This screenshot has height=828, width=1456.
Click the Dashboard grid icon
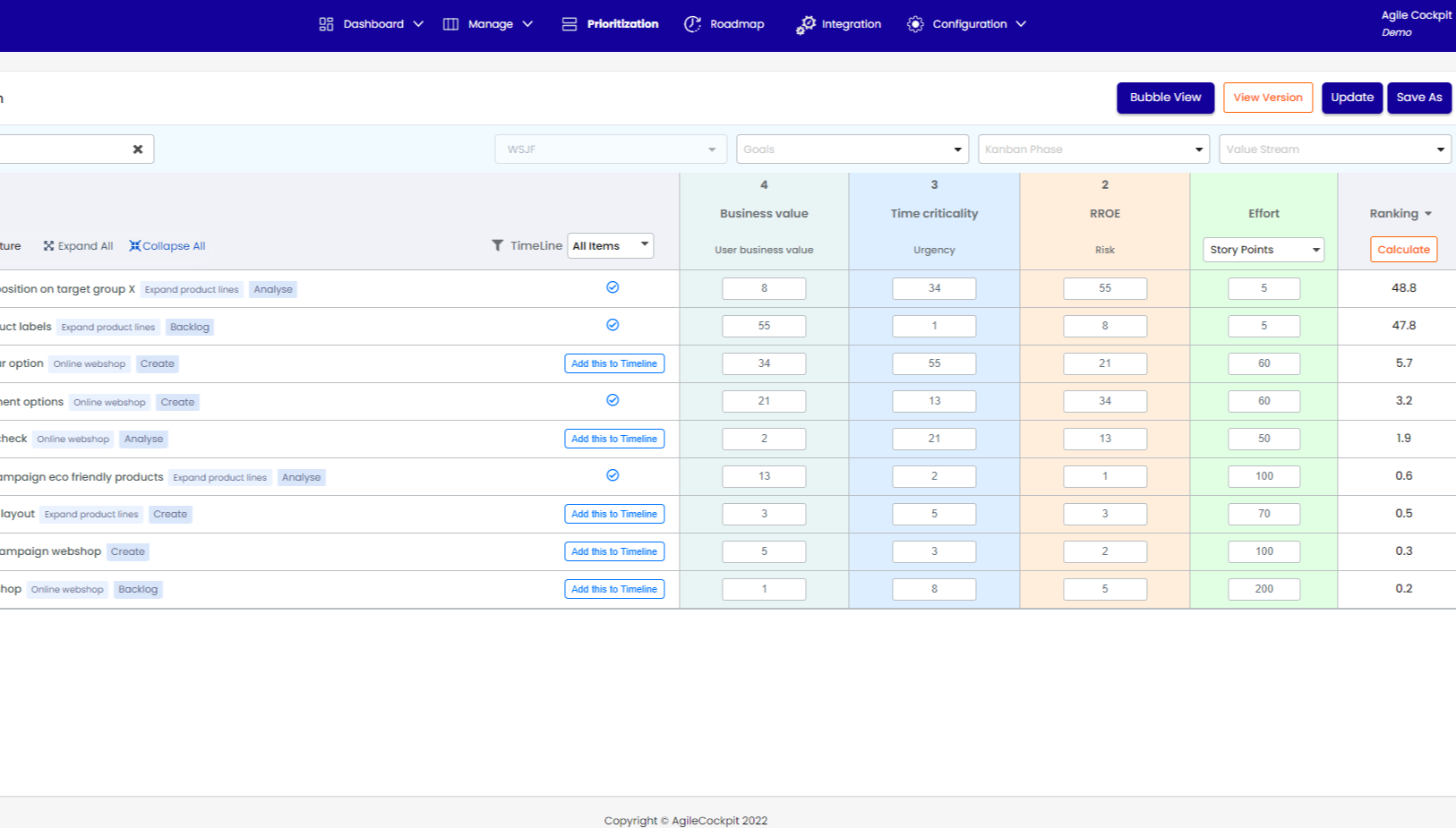(x=326, y=24)
